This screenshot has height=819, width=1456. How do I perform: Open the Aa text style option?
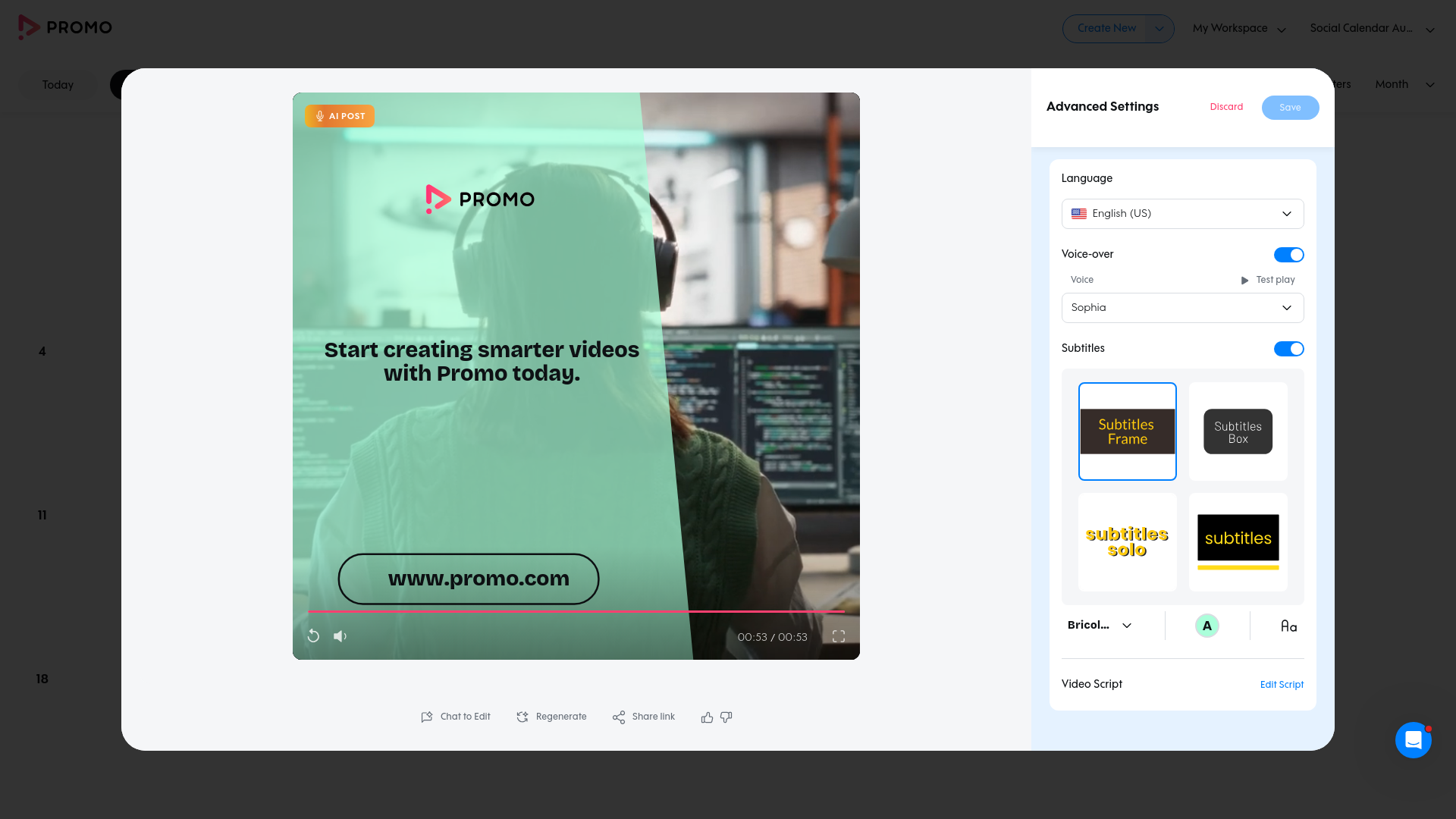[x=1288, y=626]
